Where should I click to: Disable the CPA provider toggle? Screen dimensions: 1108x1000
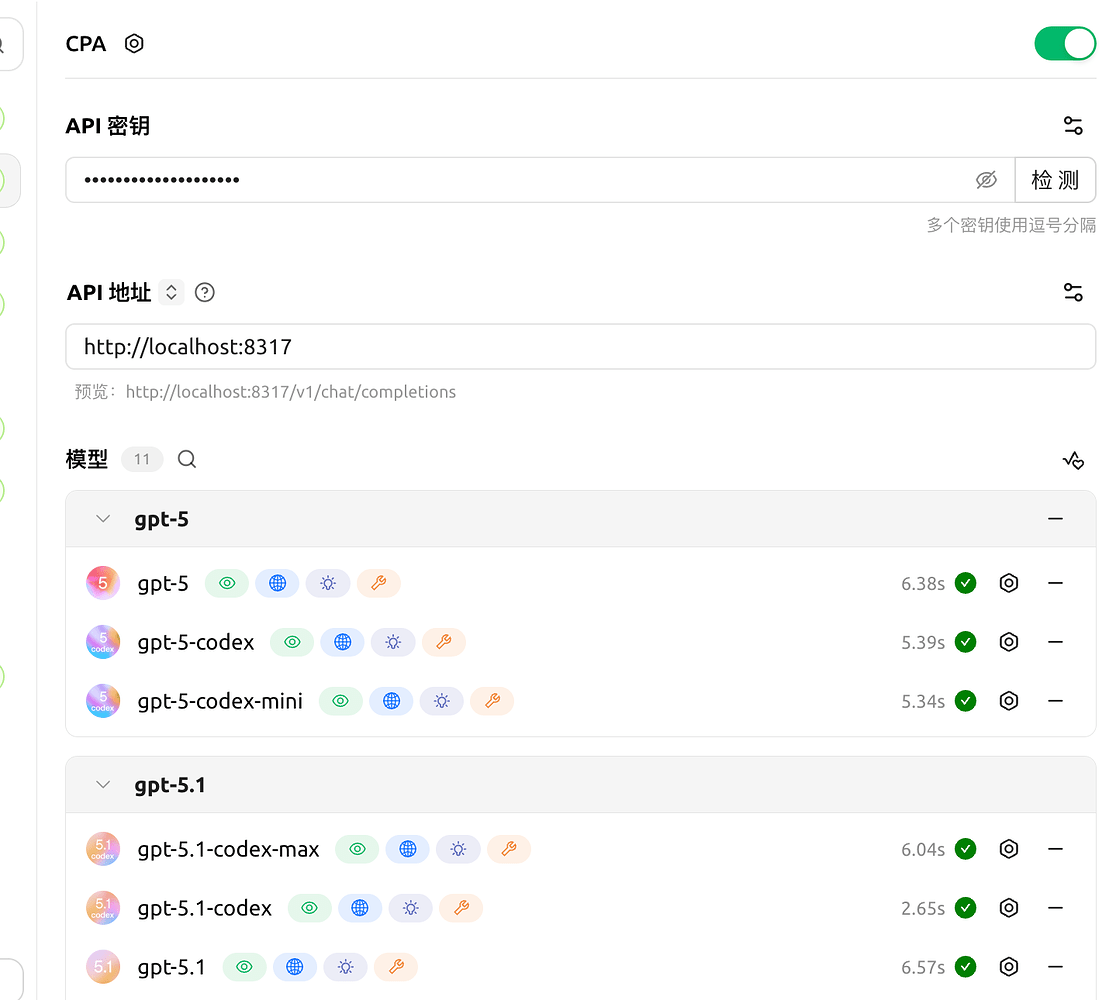tap(1065, 44)
